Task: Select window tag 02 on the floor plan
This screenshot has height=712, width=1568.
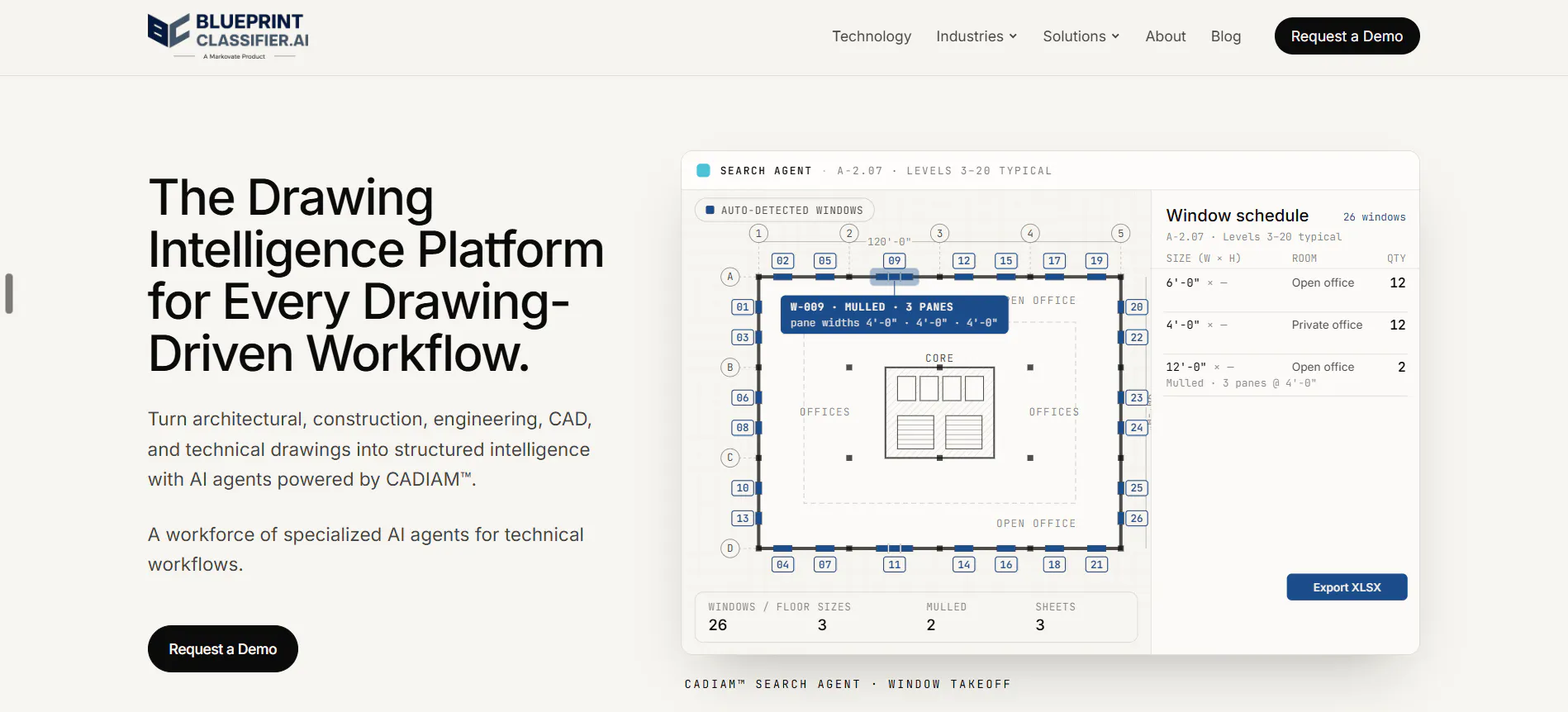Action: click(783, 261)
